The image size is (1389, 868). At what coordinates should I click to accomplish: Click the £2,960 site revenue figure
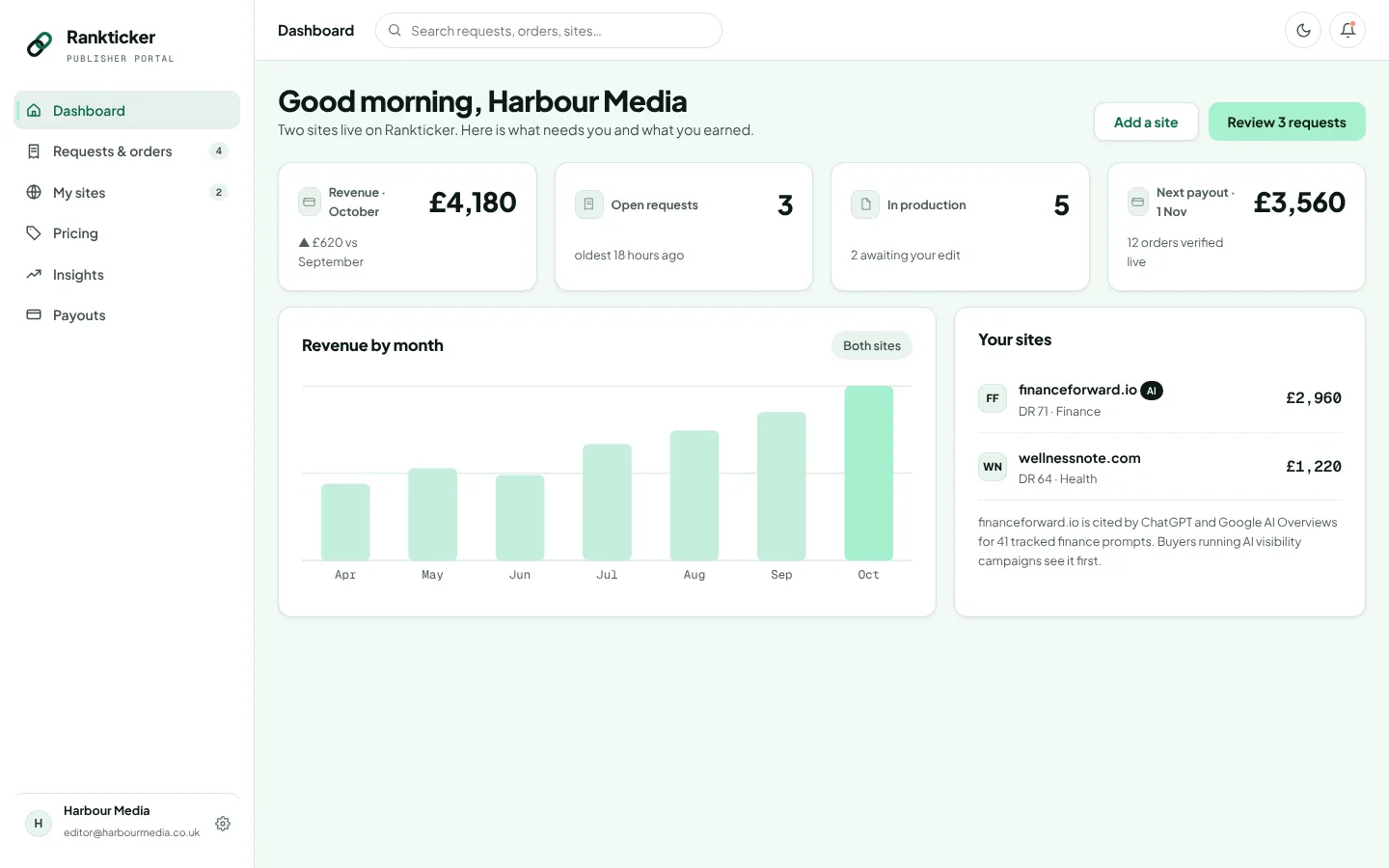pos(1314,398)
